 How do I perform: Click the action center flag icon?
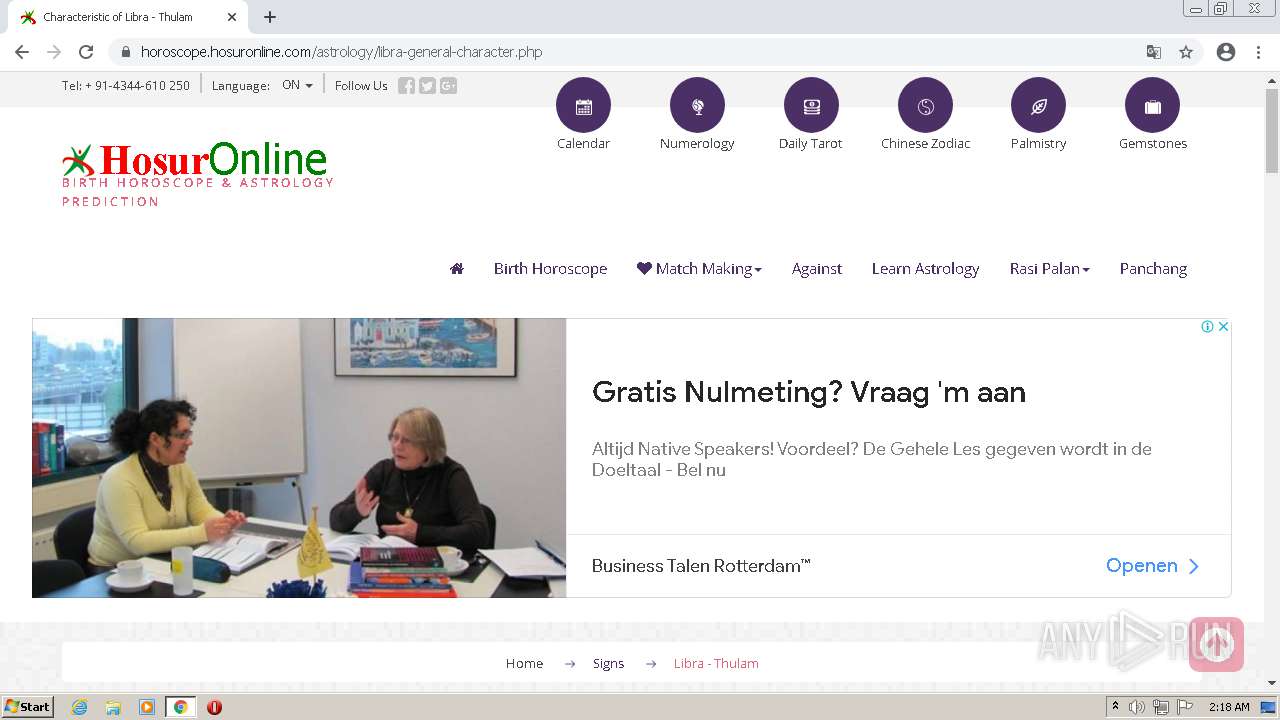point(1185,707)
